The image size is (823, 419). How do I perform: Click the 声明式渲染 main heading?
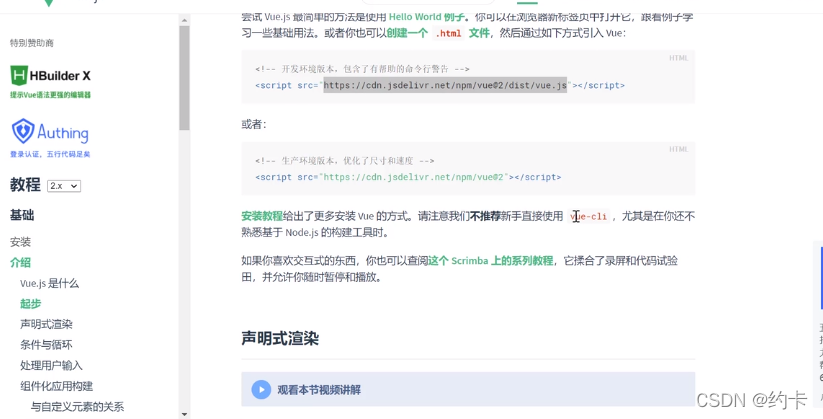(x=280, y=338)
